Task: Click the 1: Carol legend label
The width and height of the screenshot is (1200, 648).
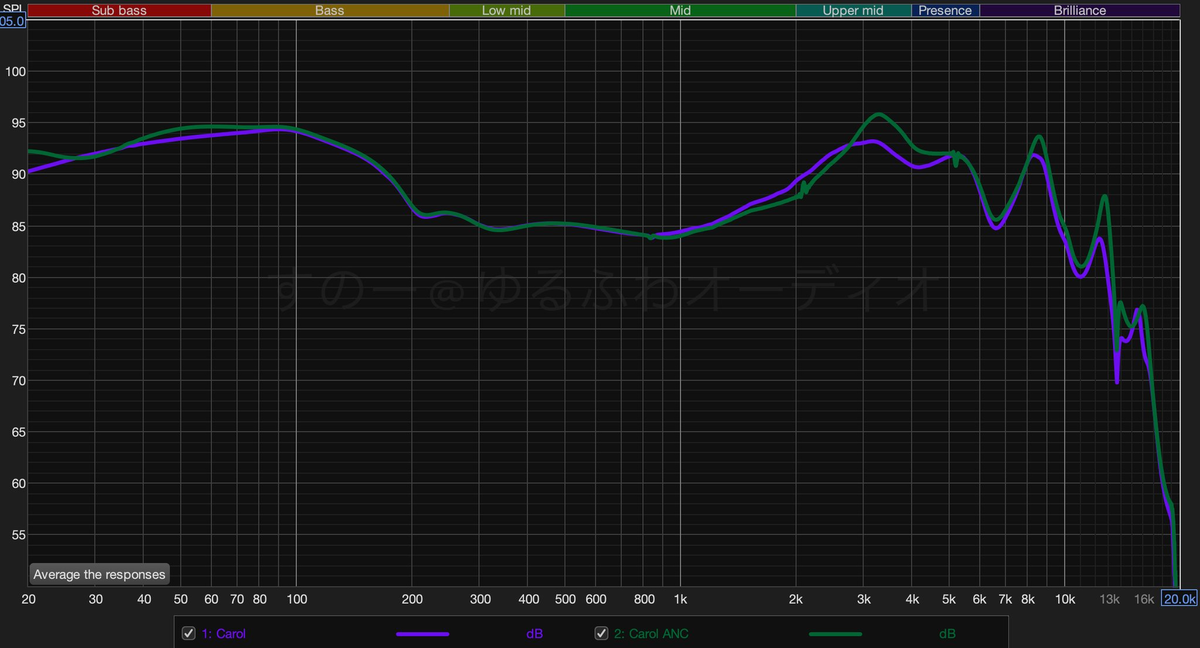Action: [224, 634]
